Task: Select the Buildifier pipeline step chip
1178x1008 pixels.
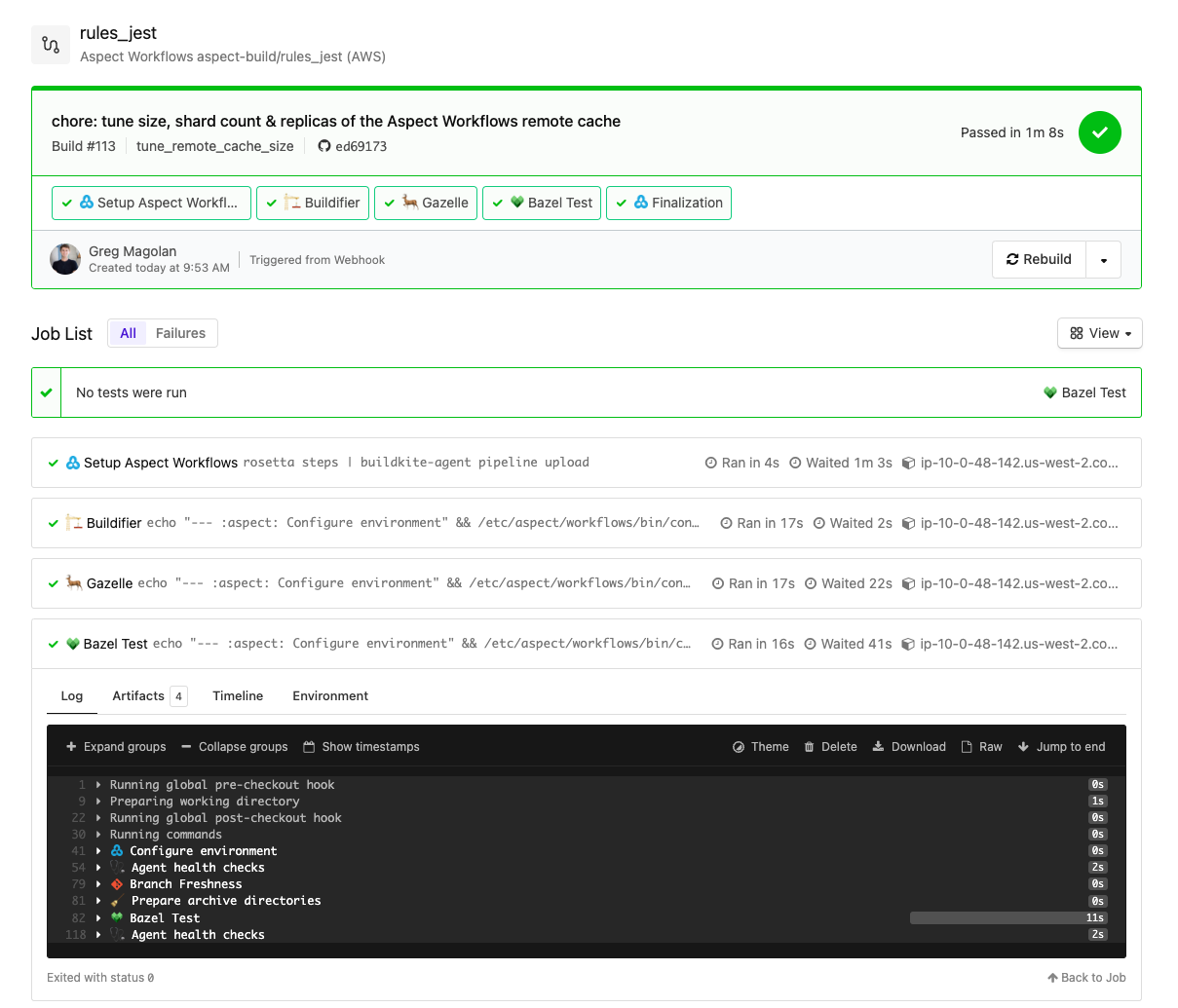Action: 313,203
